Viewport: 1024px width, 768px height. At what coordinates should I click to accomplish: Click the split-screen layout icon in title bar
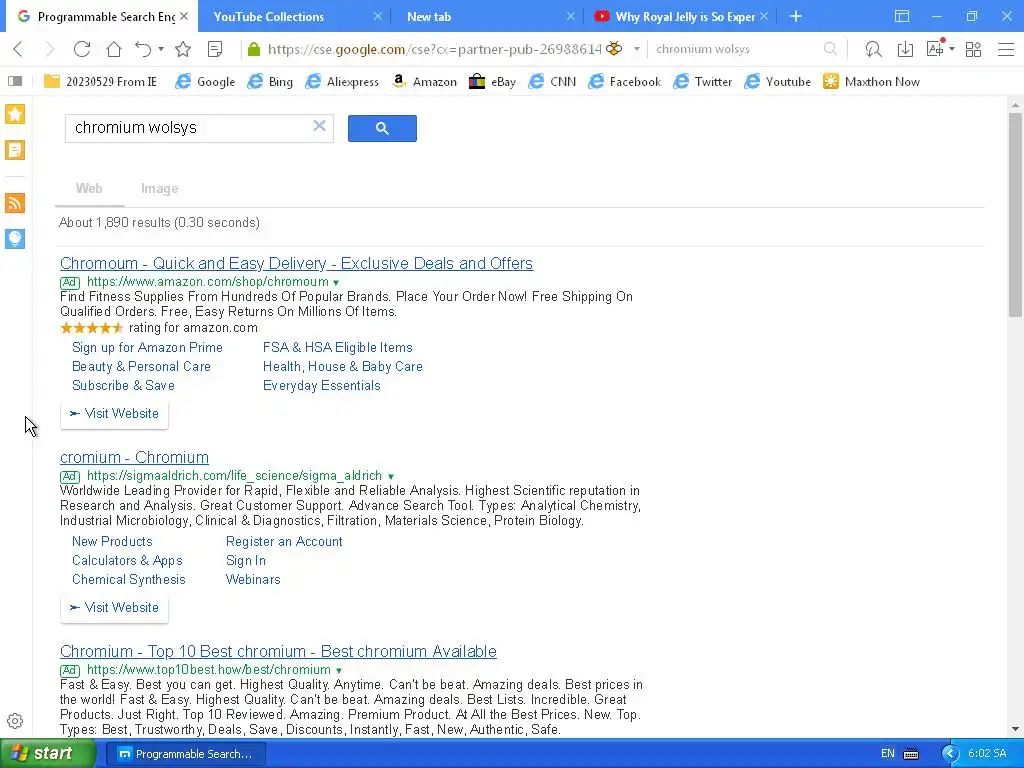[902, 16]
